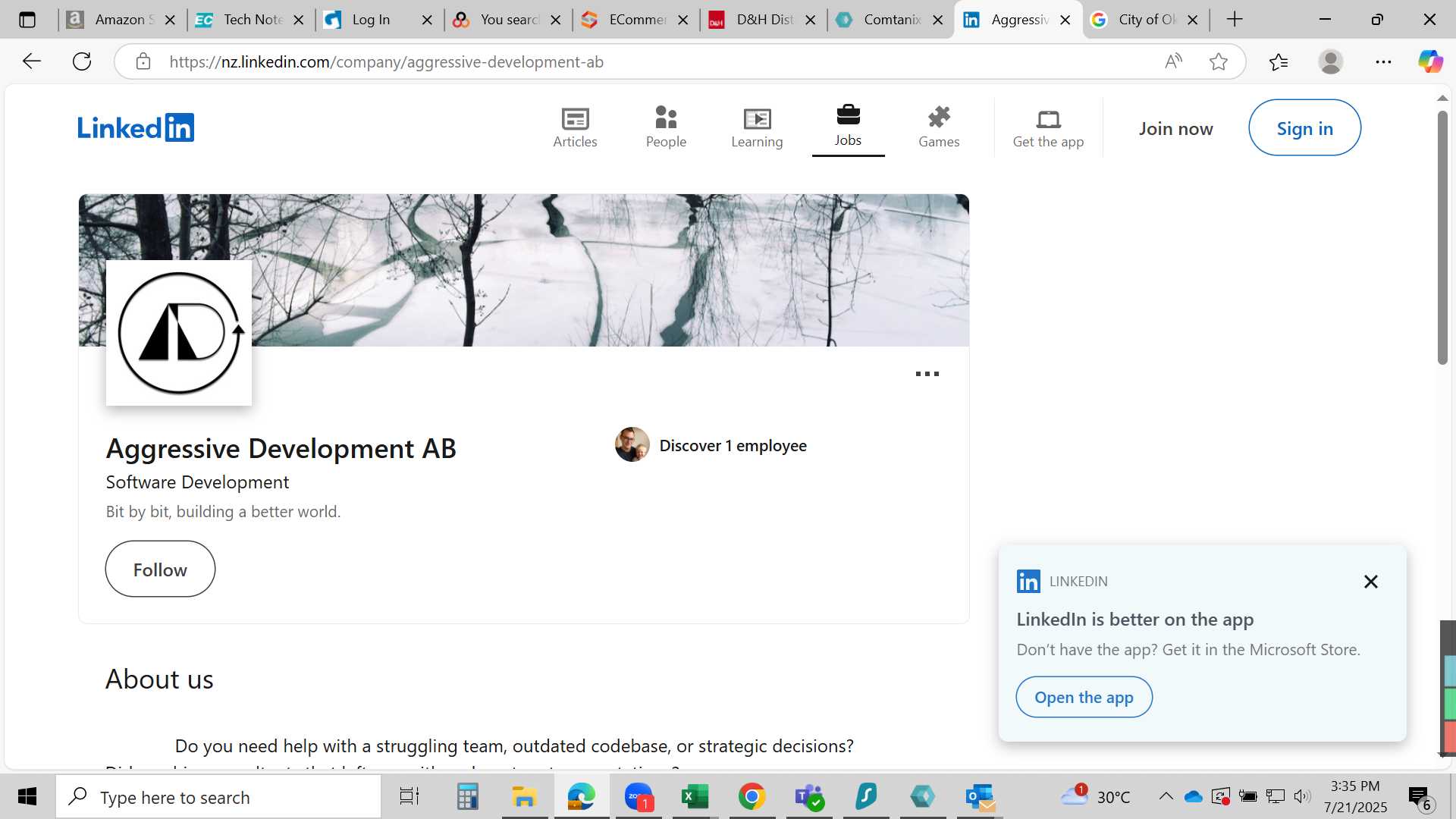Open the weather widget showing 30°C

pyautogui.click(x=1095, y=796)
